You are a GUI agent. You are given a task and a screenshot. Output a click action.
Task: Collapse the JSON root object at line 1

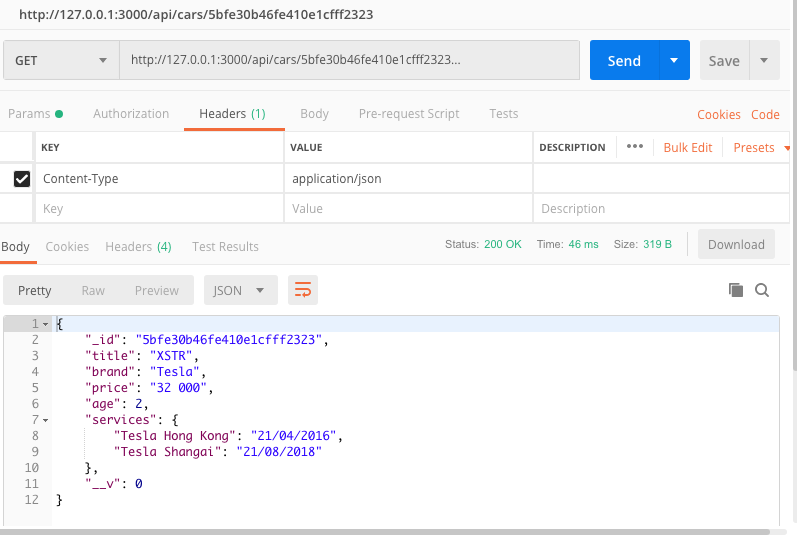click(x=45, y=324)
